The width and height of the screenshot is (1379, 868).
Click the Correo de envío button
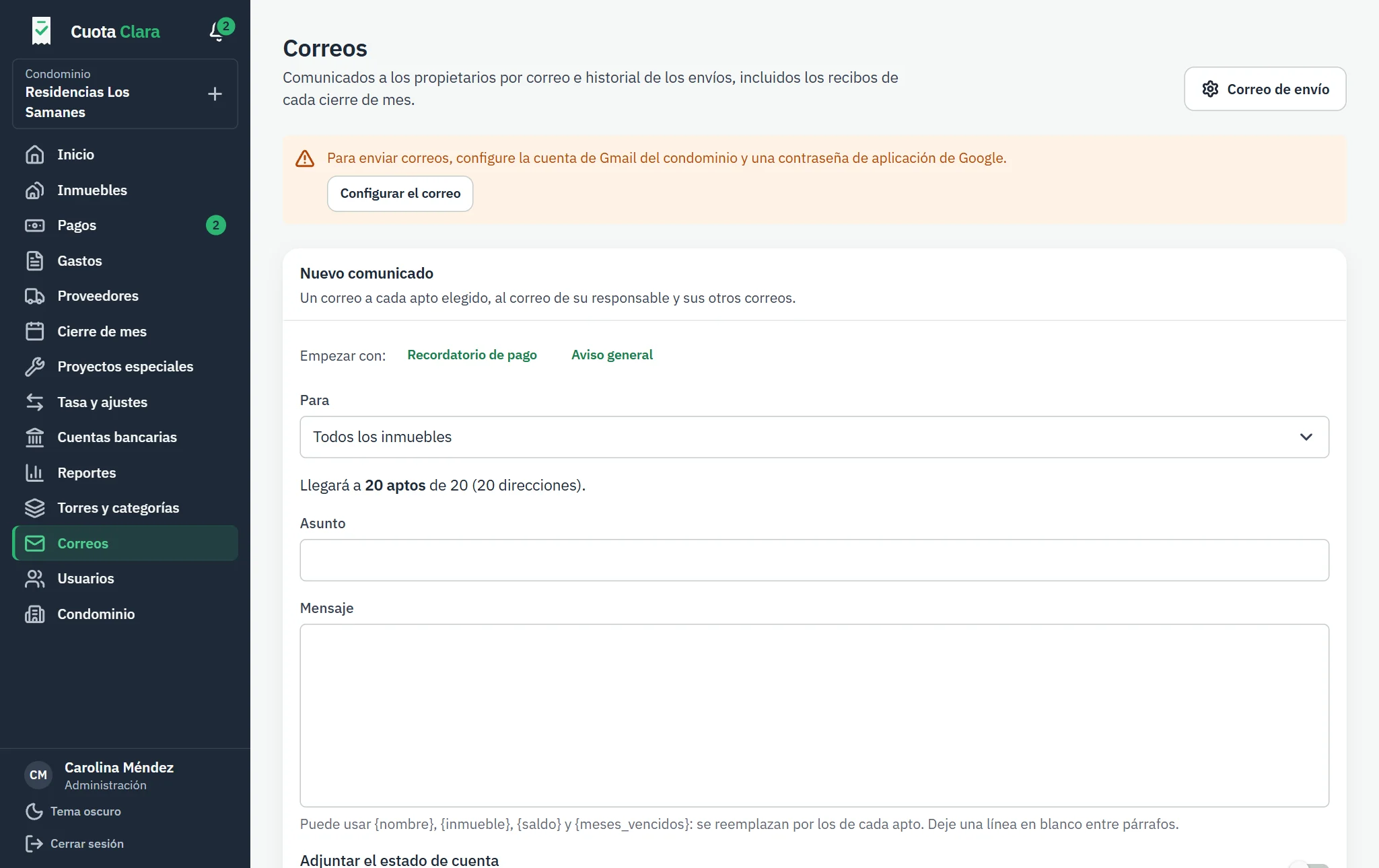(x=1265, y=89)
